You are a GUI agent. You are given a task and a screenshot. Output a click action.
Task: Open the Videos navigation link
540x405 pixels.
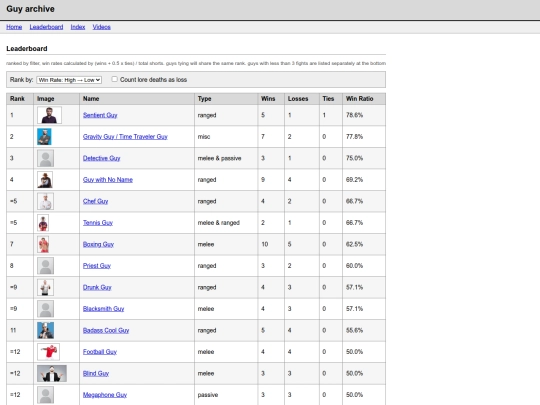tap(101, 27)
